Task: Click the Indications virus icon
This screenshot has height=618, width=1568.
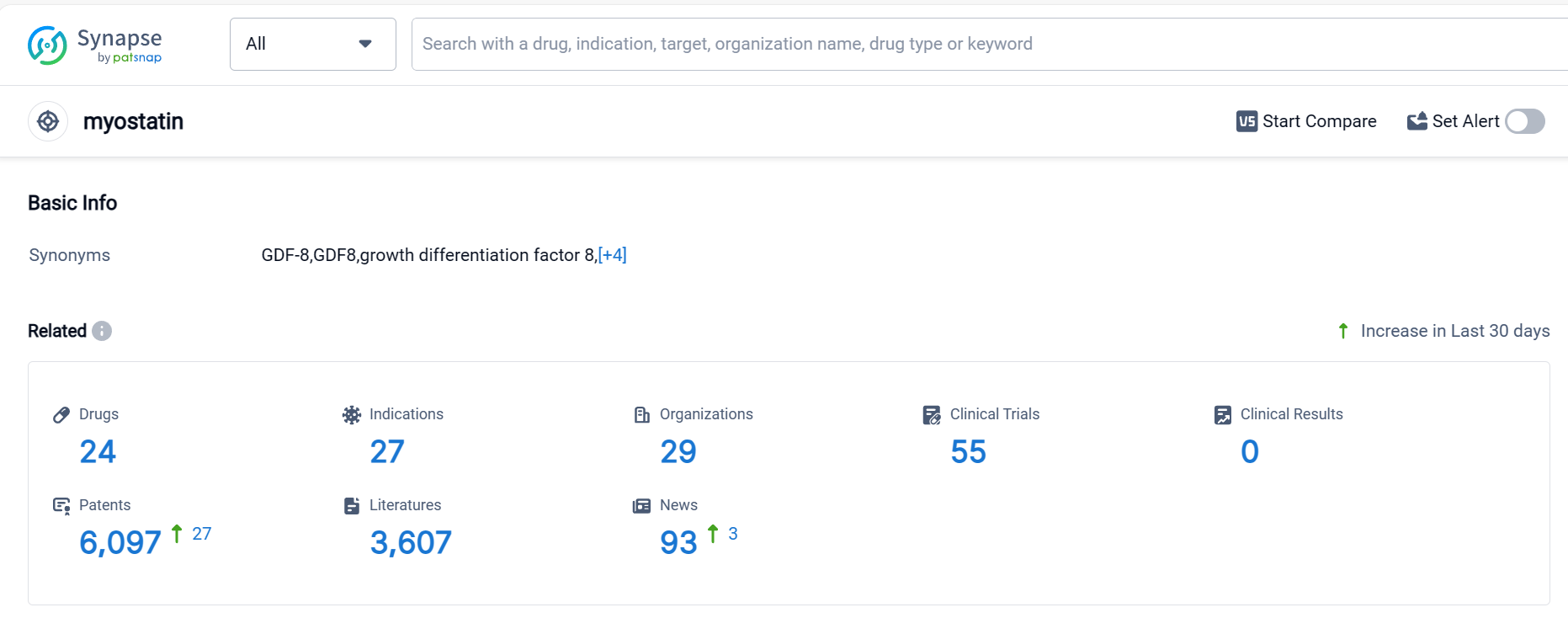Action: click(x=352, y=414)
